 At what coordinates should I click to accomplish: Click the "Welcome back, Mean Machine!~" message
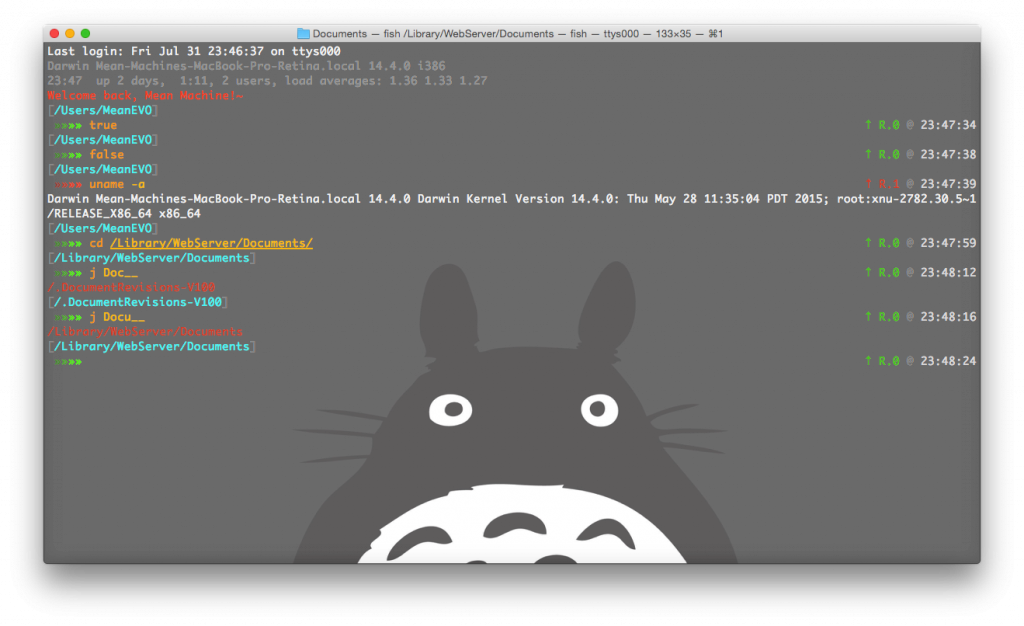145,96
